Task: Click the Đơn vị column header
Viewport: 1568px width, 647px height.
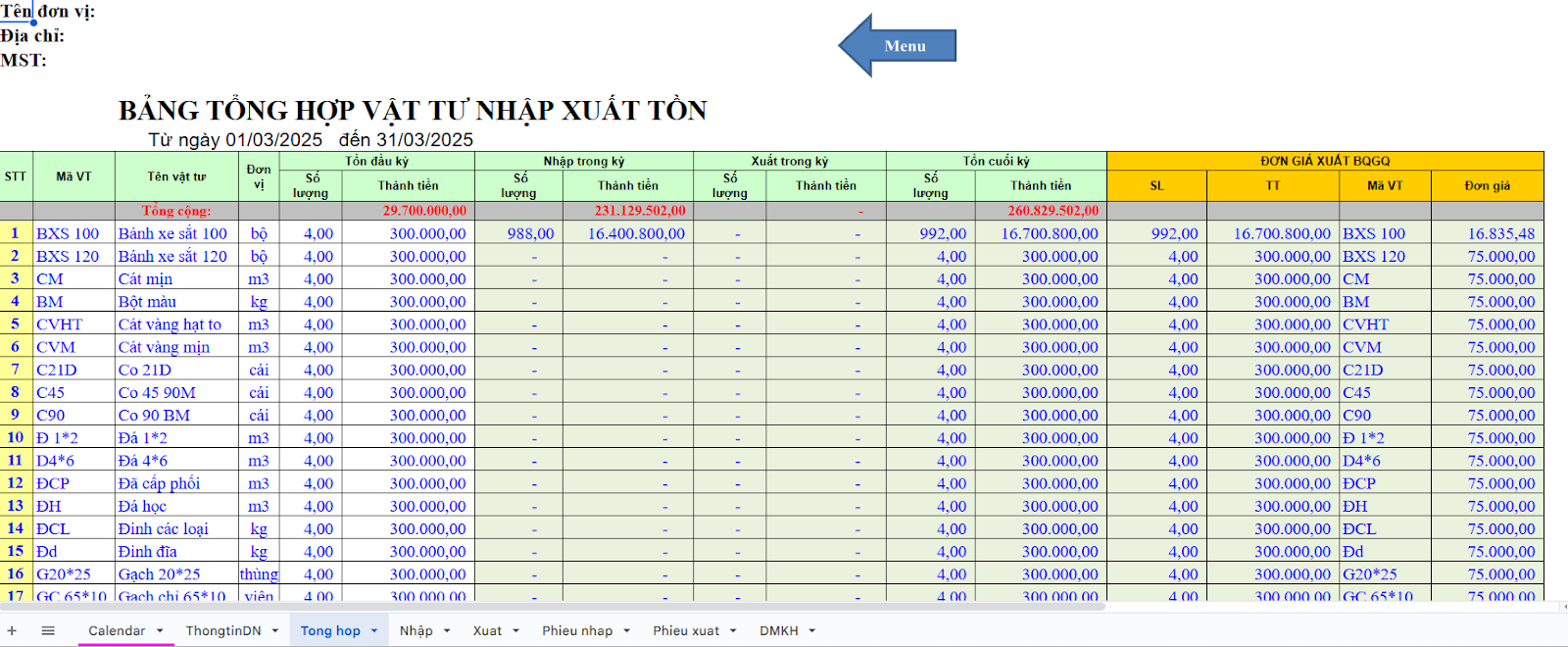Action: pyautogui.click(x=259, y=176)
